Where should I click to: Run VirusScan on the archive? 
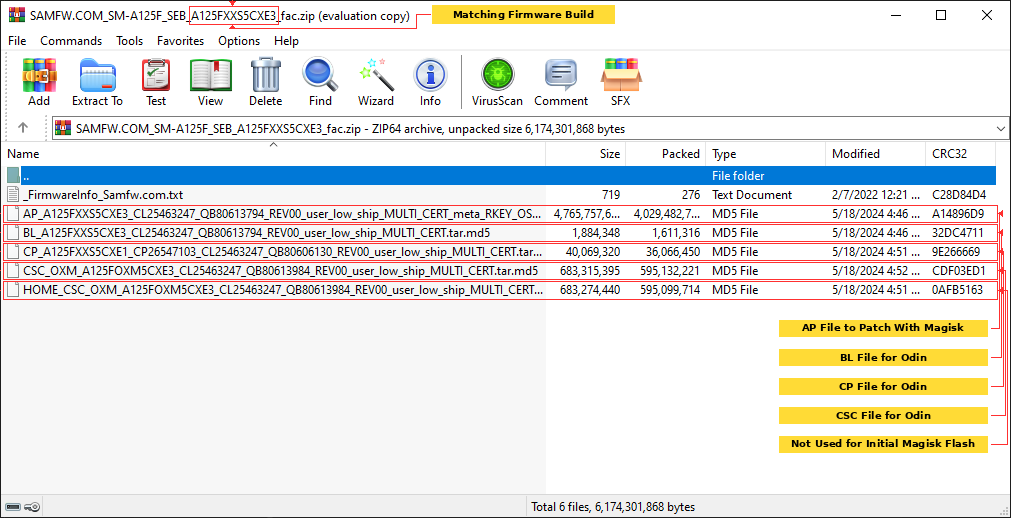pyautogui.click(x=497, y=83)
